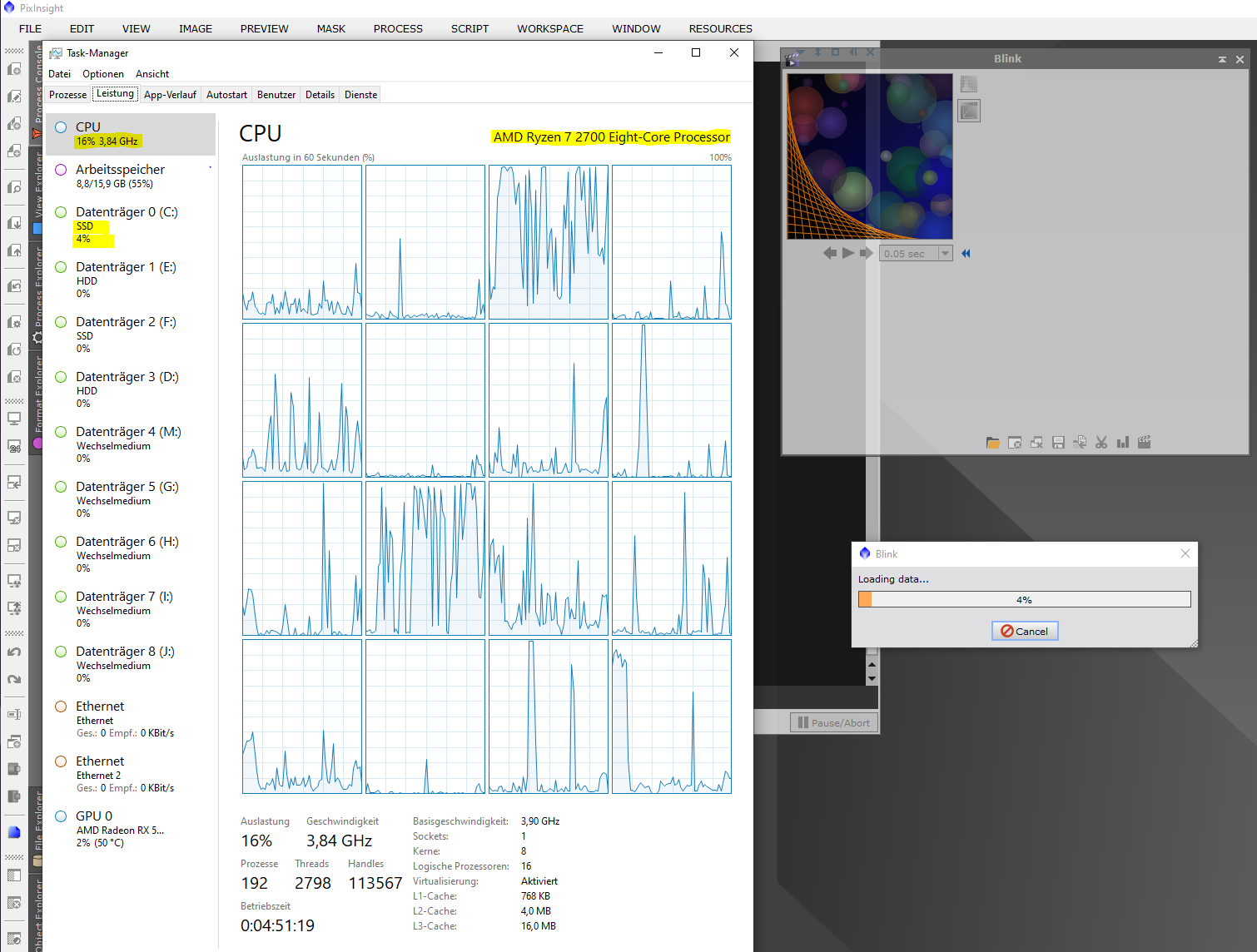Click the blue rewind arrows in Blink
Screen dimensions: 1257x952
point(966,253)
